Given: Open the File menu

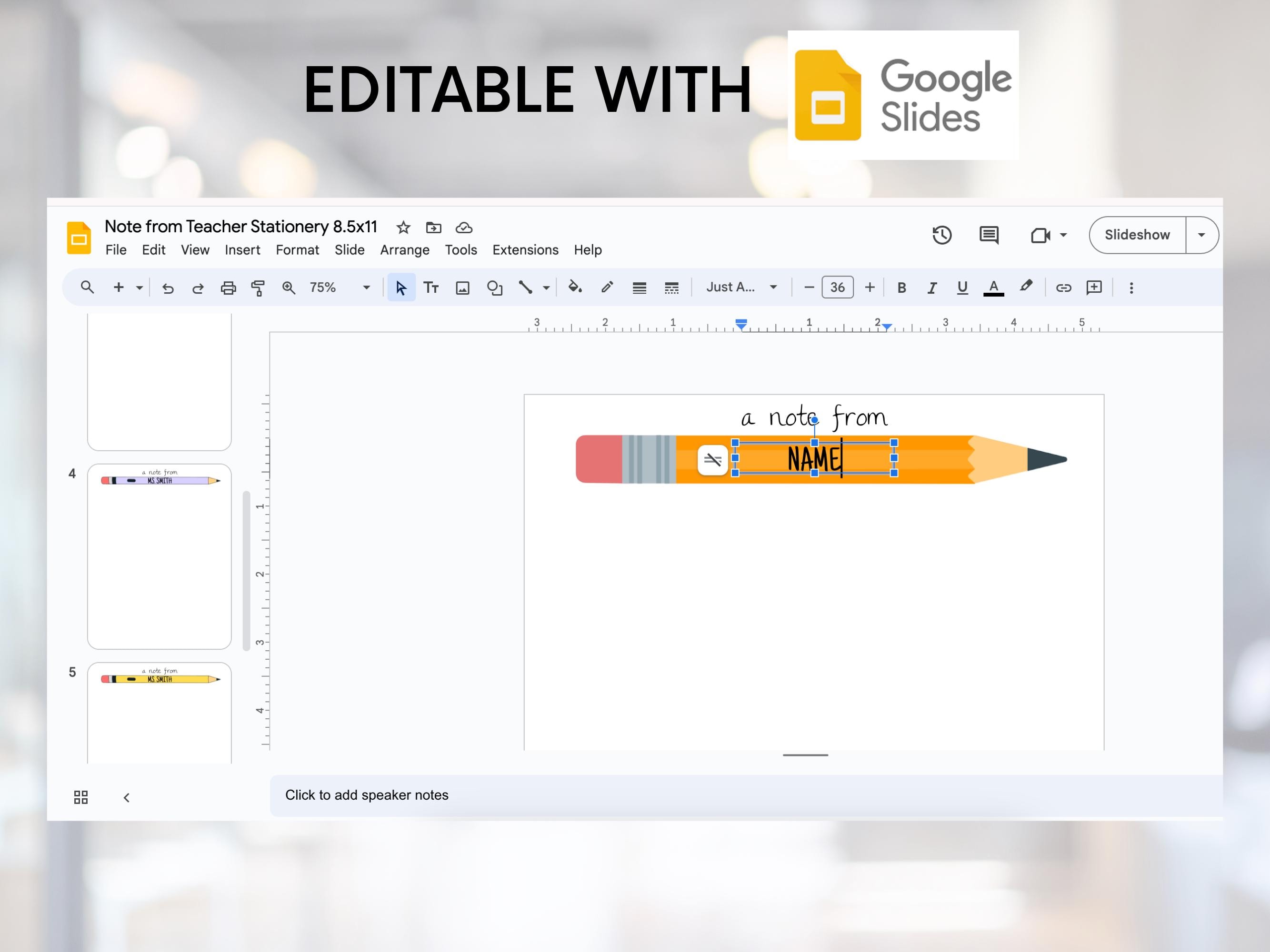Looking at the screenshot, I should point(116,249).
